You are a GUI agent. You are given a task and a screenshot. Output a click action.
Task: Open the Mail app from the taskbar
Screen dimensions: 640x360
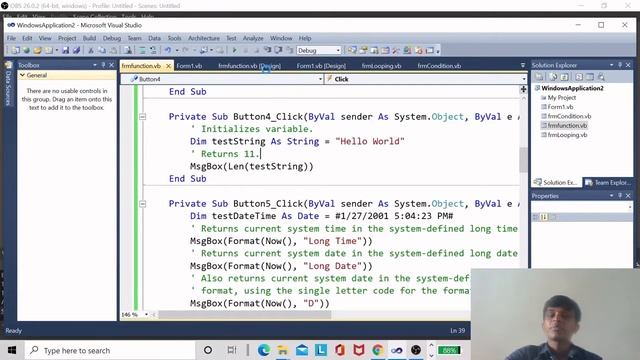tap(302, 350)
